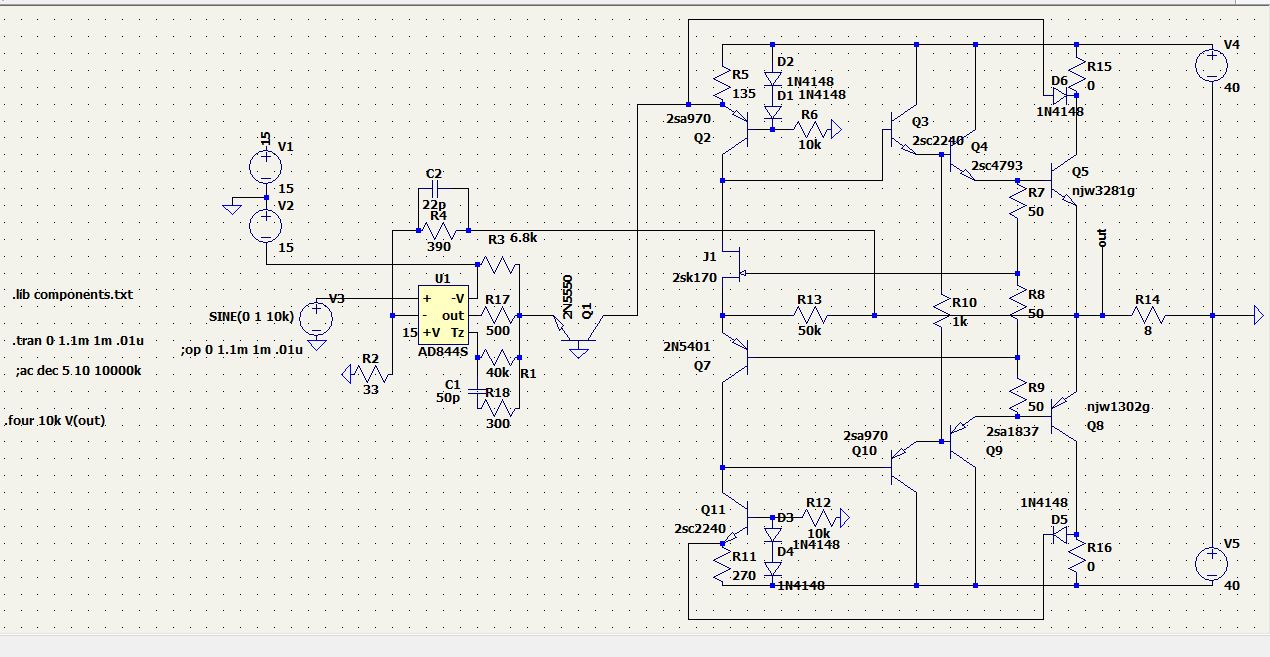Select the V5 40-volt supply source
This screenshot has width=1270, height=657.
click(1212, 565)
